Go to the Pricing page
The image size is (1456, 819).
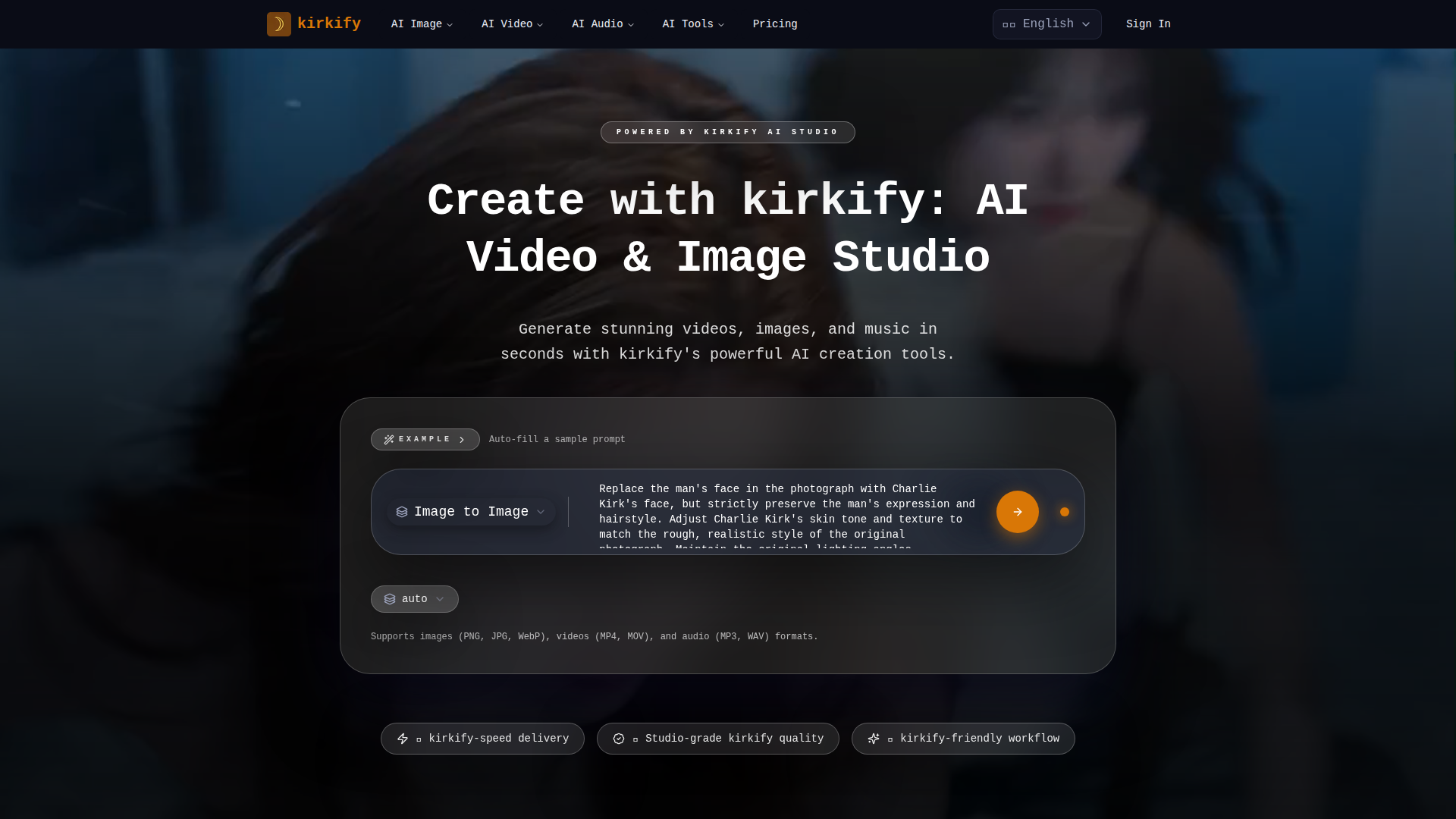point(774,24)
